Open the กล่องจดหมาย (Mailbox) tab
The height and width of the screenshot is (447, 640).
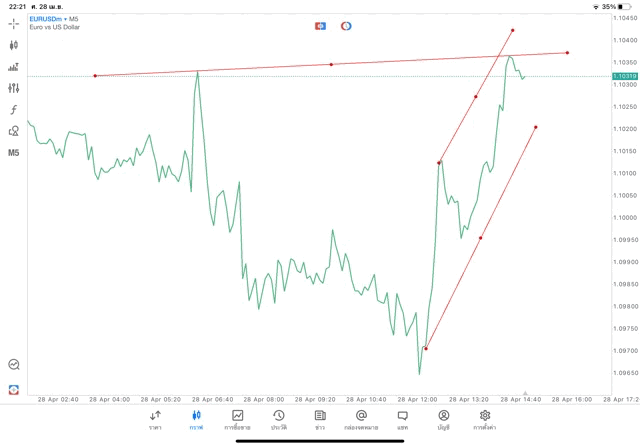point(361,419)
